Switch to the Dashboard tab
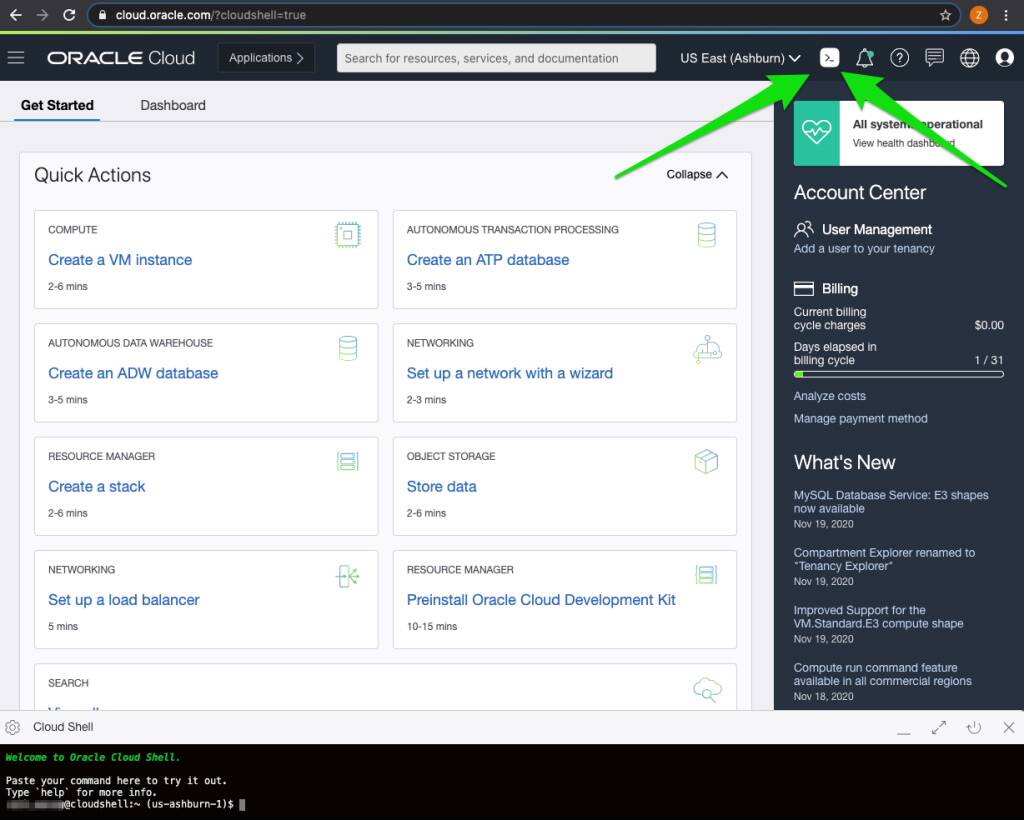This screenshot has width=1024, height=820. (172, 104)
